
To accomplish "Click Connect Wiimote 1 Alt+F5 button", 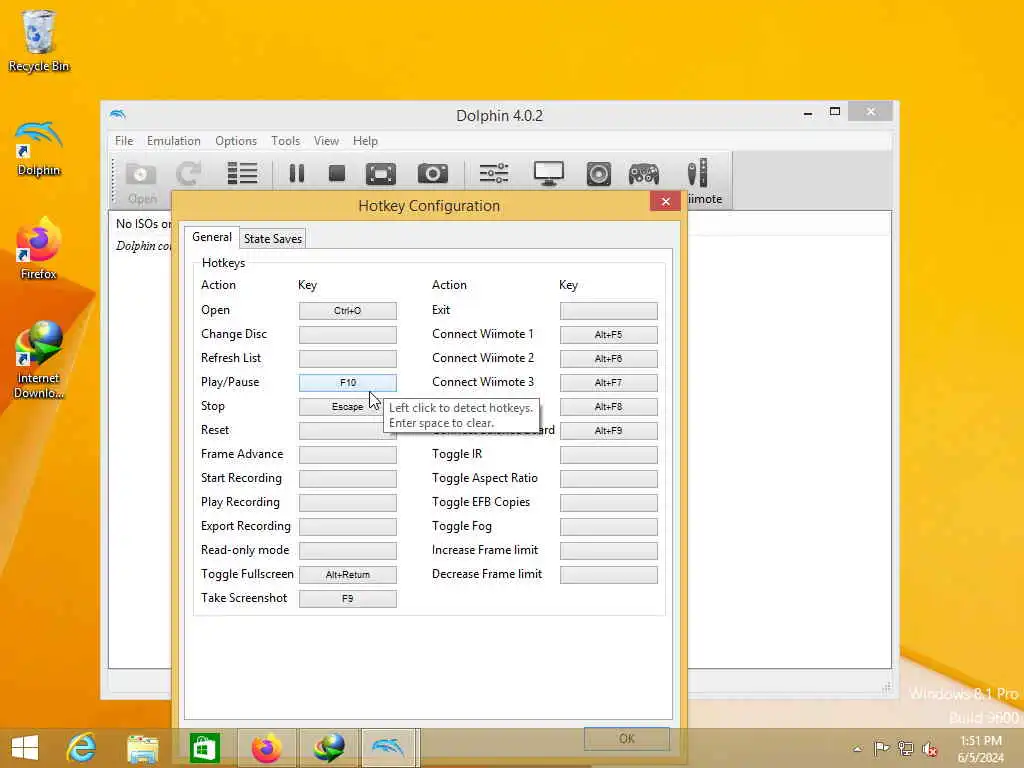I will (x=609, y=335).
